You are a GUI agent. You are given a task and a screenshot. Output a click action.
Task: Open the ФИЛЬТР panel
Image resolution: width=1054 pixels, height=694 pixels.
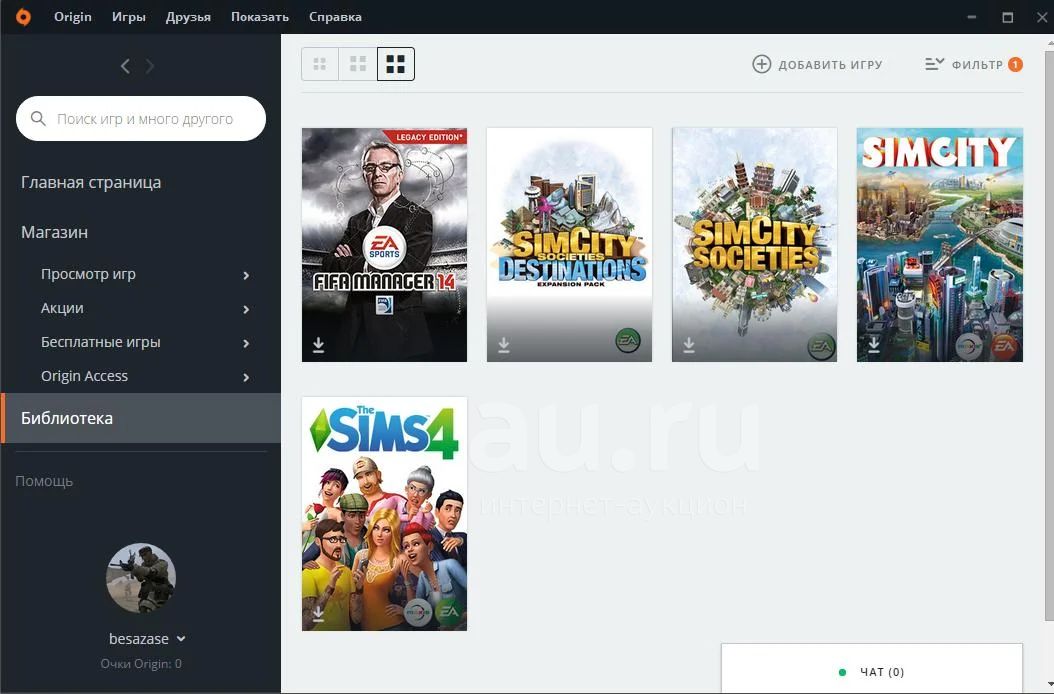click(x=973, y=65)
